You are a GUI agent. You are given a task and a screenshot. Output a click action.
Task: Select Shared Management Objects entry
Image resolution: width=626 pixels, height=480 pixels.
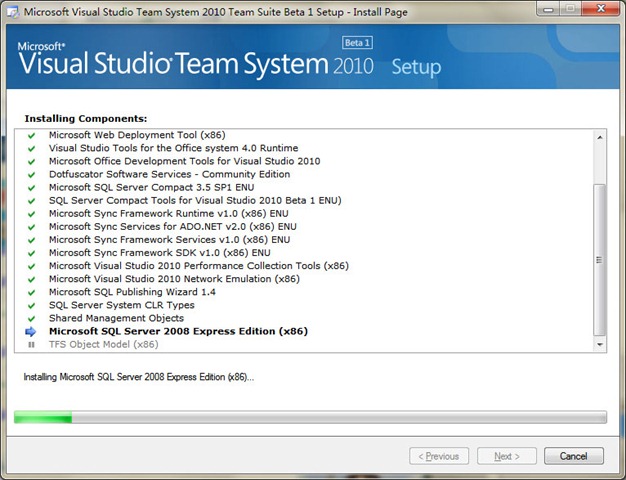pyautogui.click(x=116, y=318)
